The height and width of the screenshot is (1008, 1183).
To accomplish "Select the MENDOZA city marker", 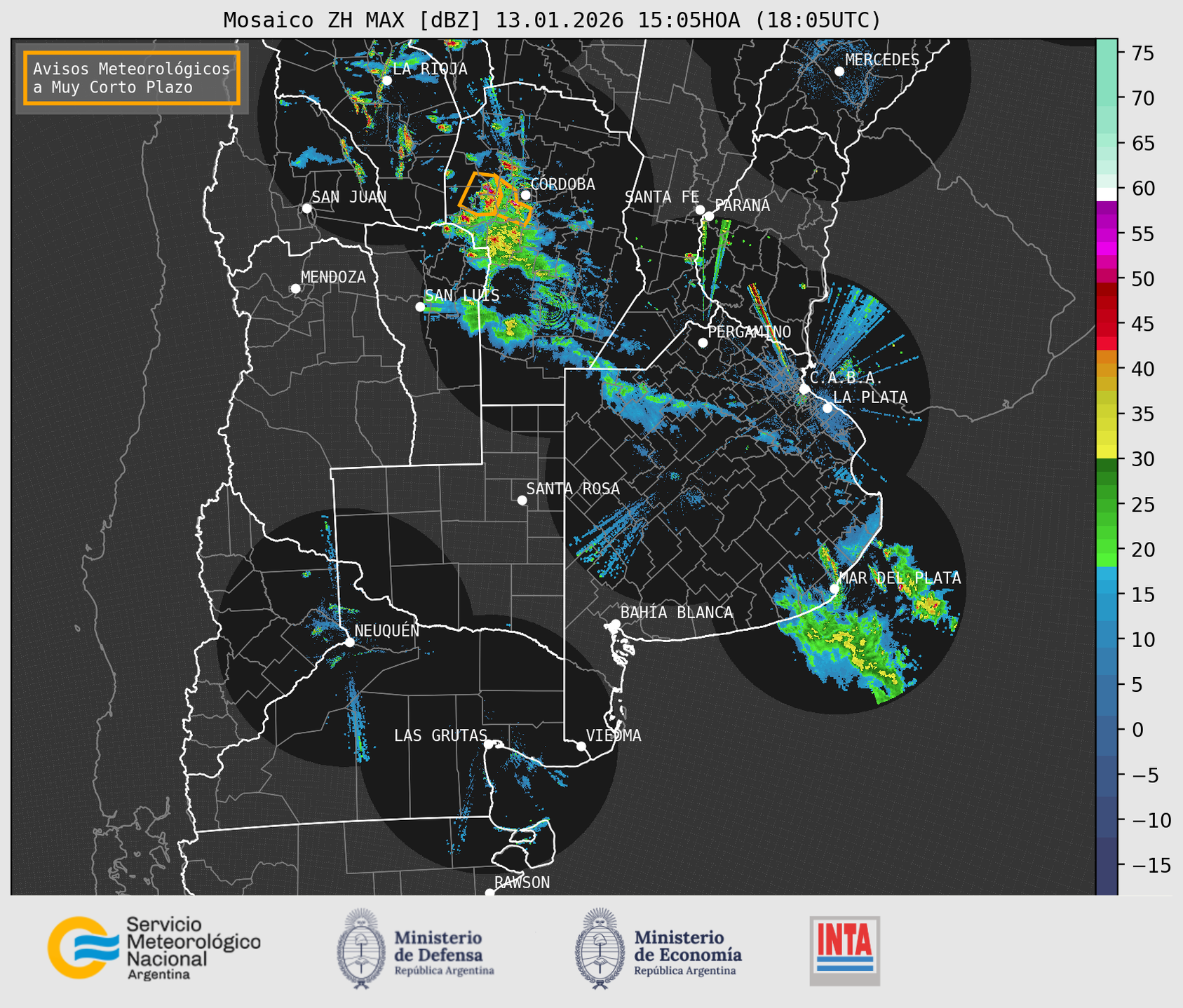I will [x=295, y=289].
